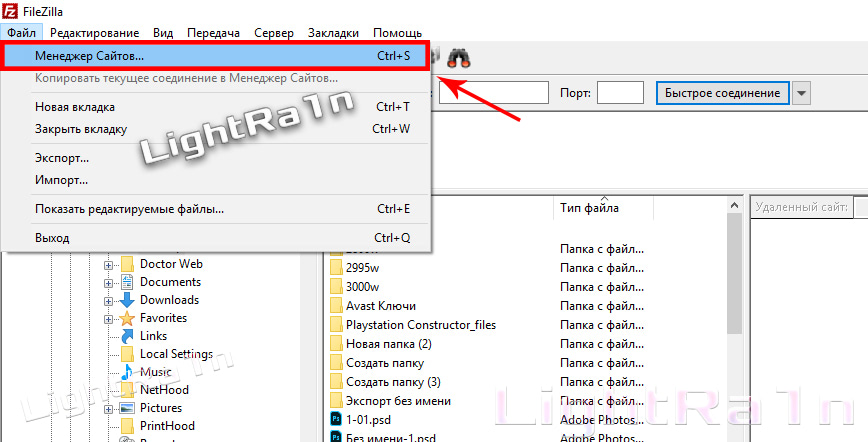Choose Показать редактируемые файлы menu entry

pyautogui.click(x=216, y=209)
